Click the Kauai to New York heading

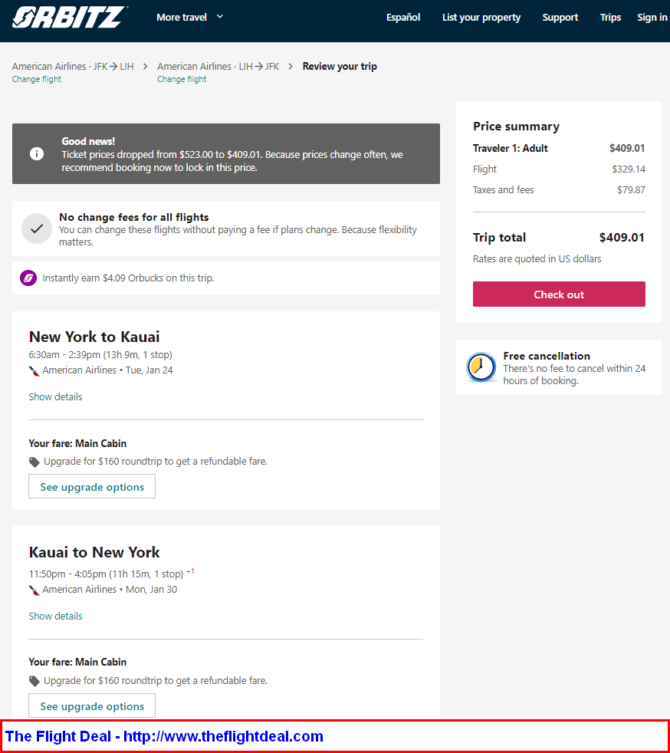(x=94, y=552)
